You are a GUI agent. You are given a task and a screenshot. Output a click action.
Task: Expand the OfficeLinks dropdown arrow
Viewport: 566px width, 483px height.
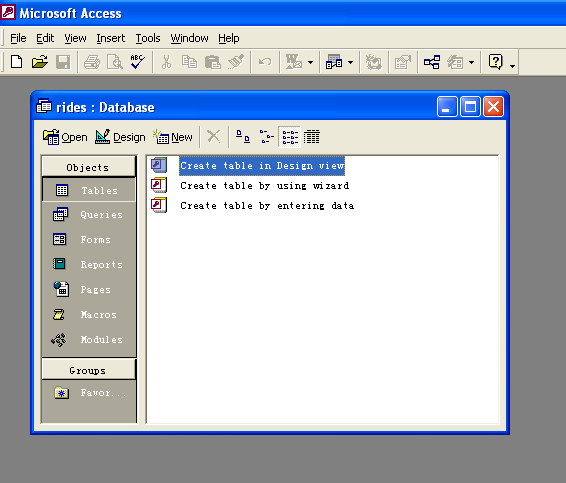point(310,62)
